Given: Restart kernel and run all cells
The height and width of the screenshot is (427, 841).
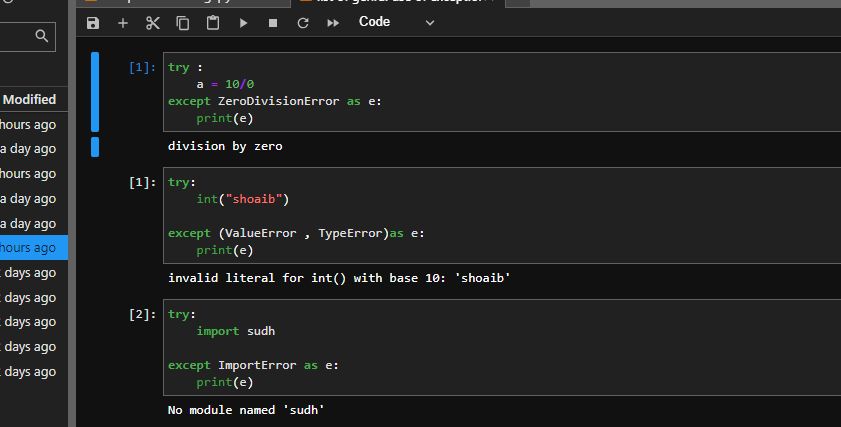Looking at the screenshot, I should point(333,22).
